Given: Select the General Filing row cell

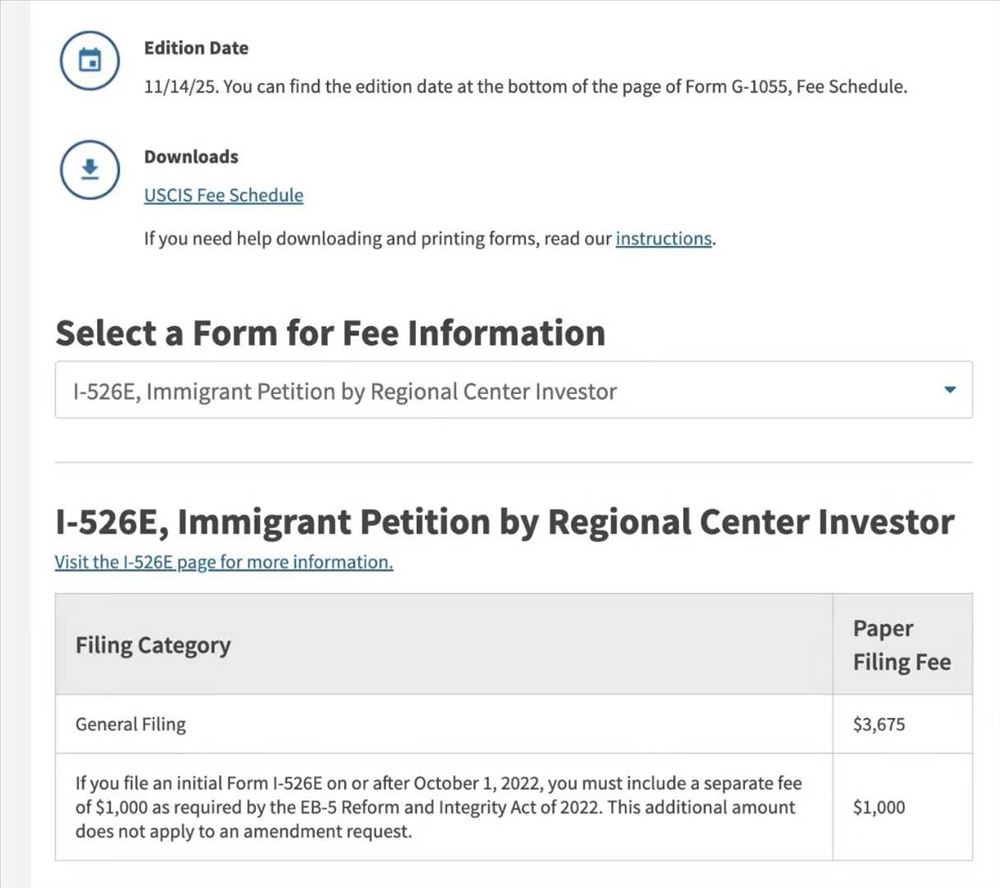Looking at the screenshot, I should coord(131,724).
